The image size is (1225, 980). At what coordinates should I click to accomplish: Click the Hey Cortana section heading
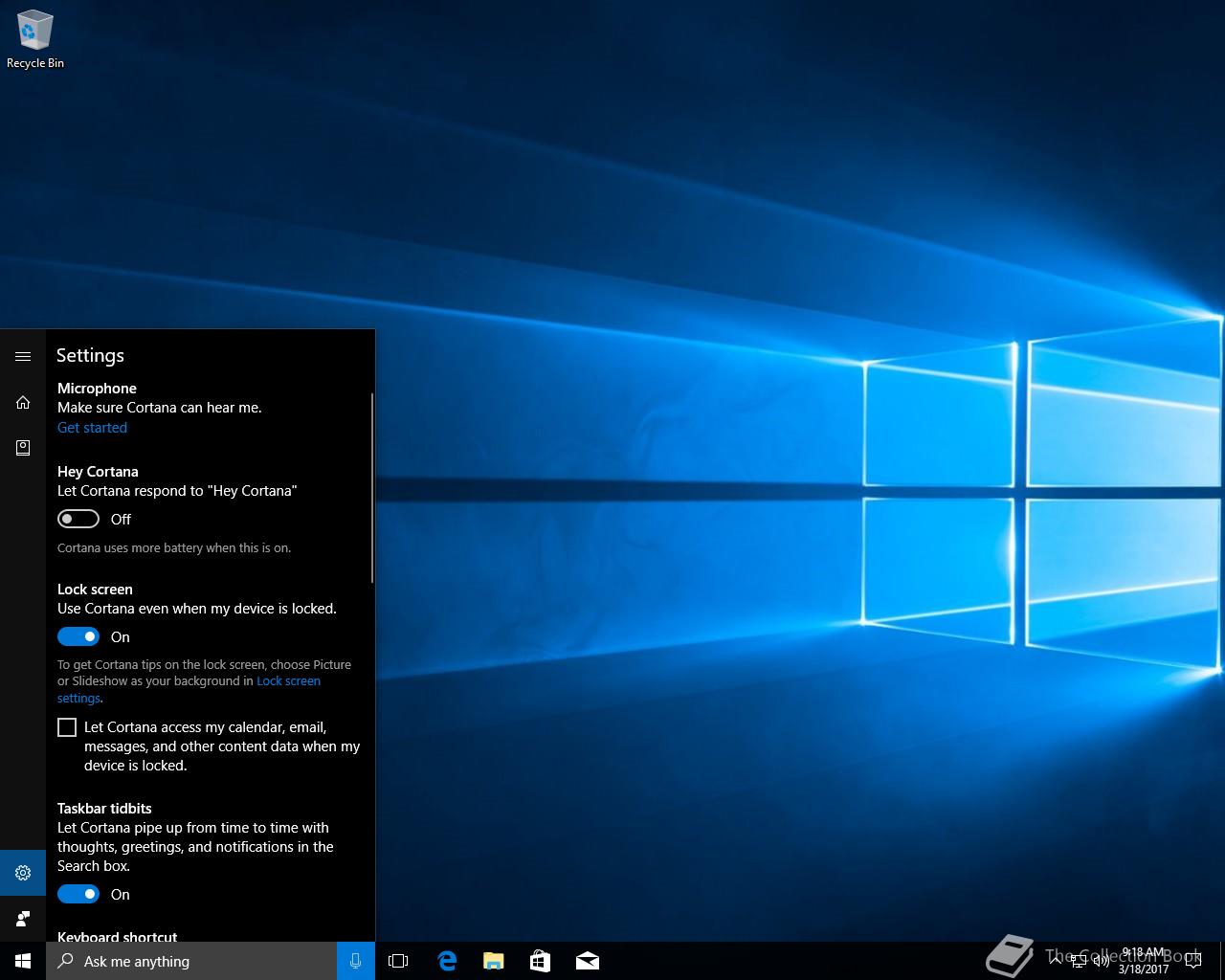coord(98,472)
